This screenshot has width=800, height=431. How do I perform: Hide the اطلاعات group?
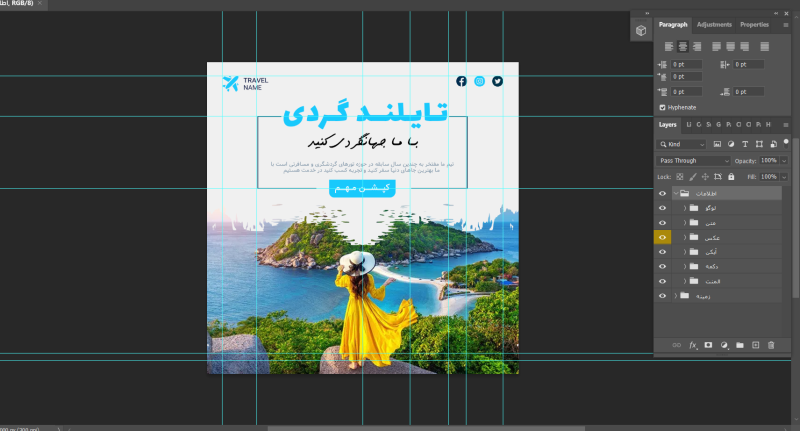662,193
